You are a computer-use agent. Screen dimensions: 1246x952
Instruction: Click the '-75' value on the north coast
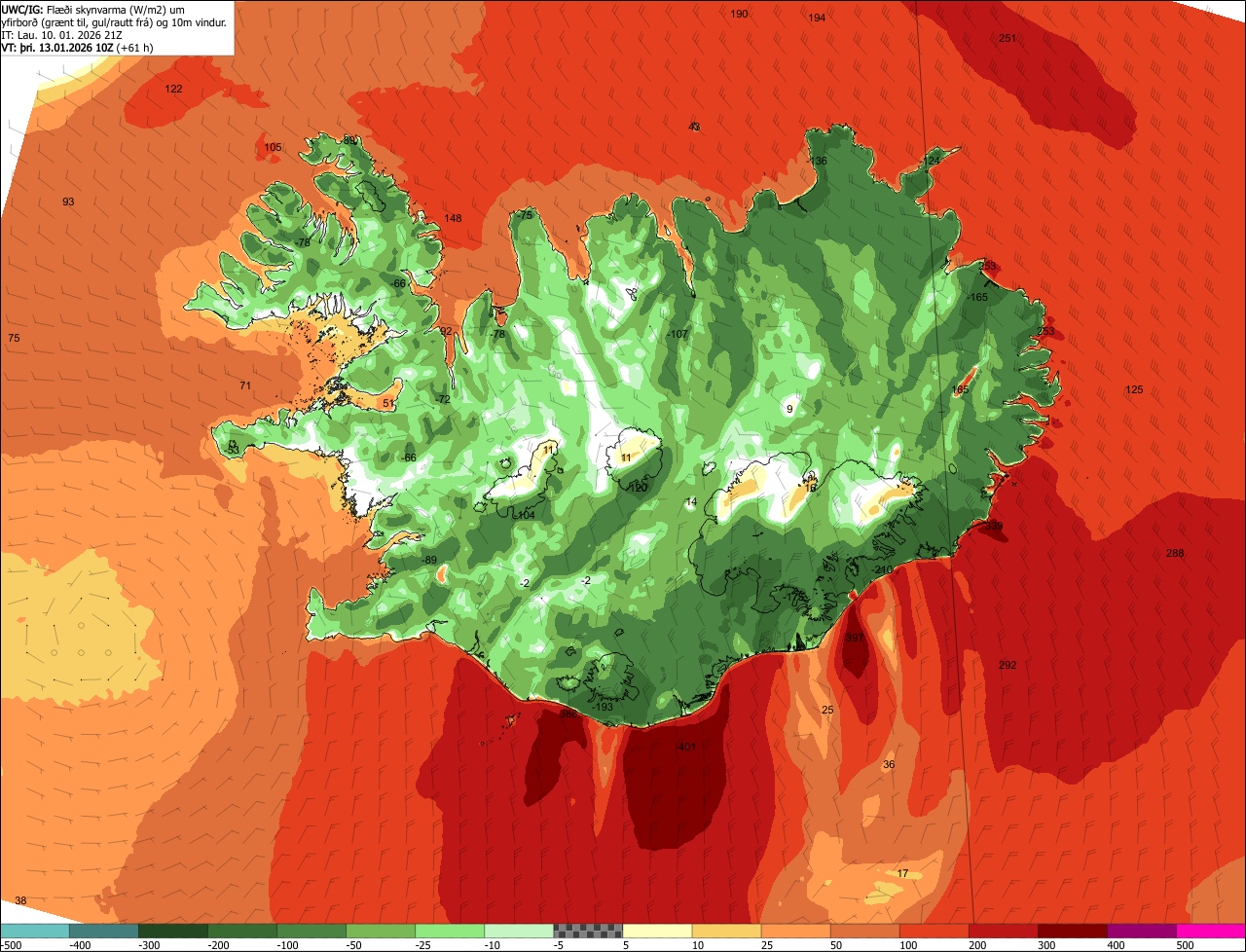click(525, 215)
